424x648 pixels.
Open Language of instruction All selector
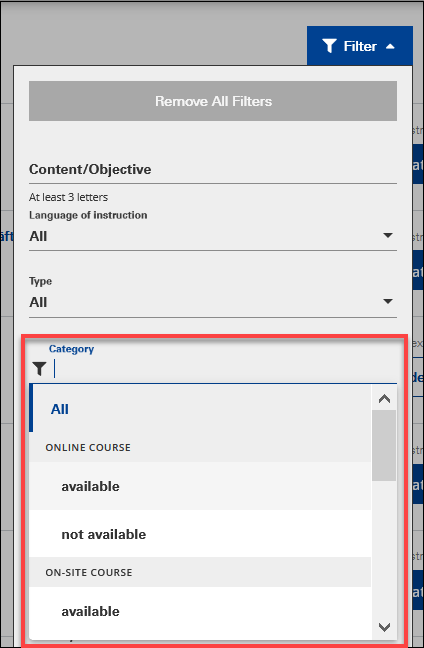click(213, 236)
